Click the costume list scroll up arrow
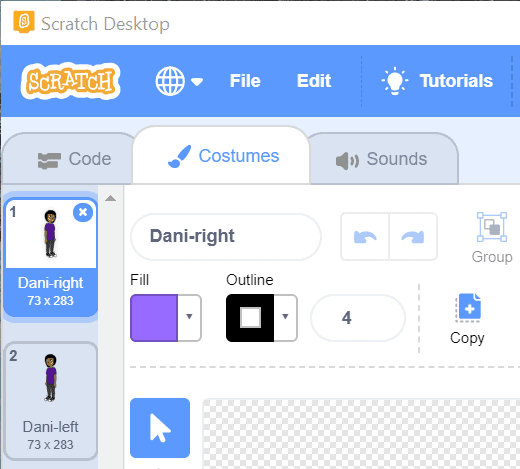The width and height of the screenshot is (520, 469). click(110, 199)
